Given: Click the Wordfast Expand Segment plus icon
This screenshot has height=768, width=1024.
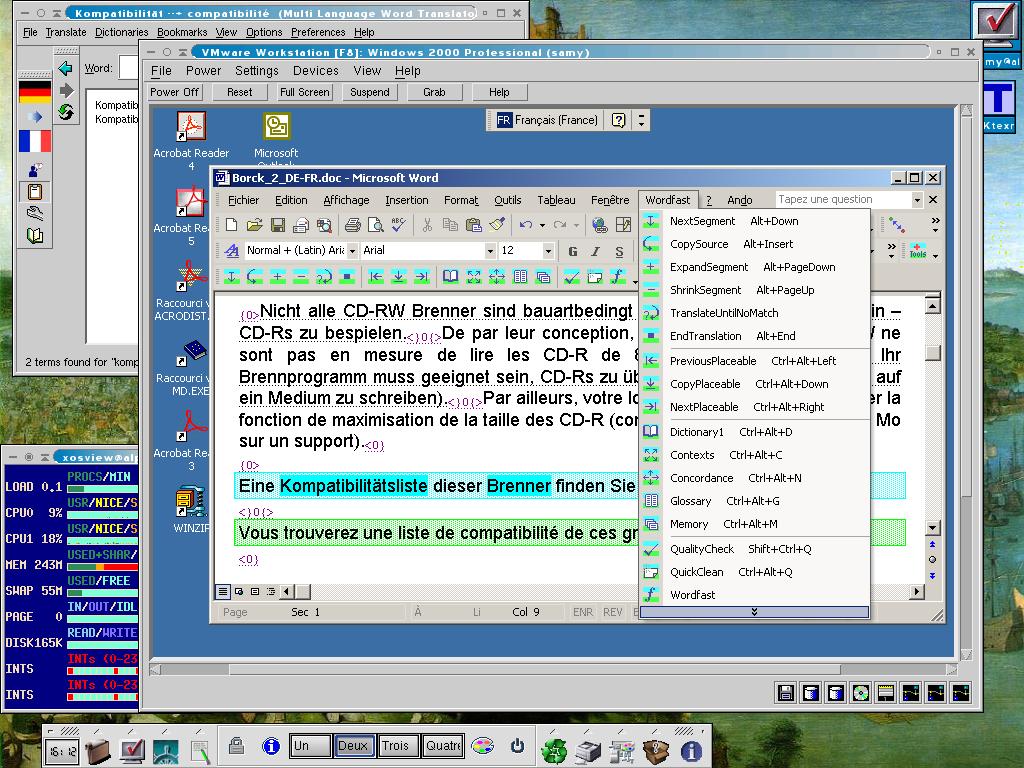Looking at the screenshot, I should pyautogui.click(x=278, y=277).
